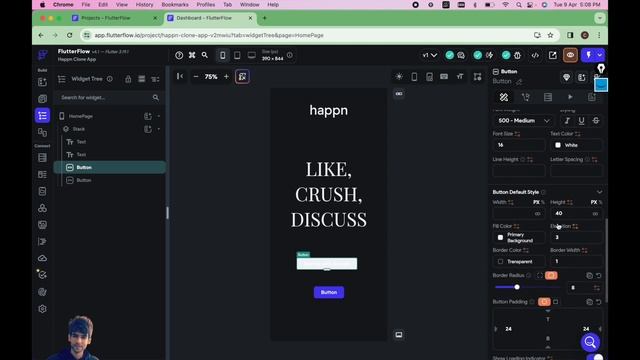The height and width of the screenshot is (360, 640).
Task: Toggle underline text styling
Action: pyautogui.click(x=581, y=120)
